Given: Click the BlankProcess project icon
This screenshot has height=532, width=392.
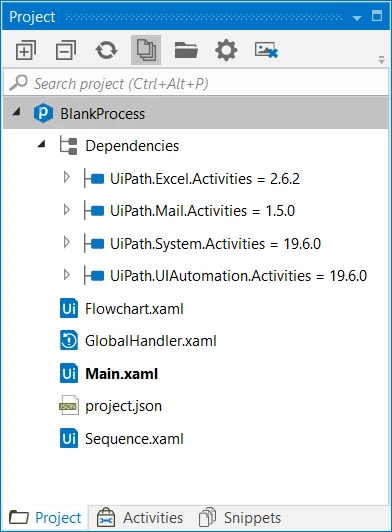Looking at the screenshot, I should point(43,113).
